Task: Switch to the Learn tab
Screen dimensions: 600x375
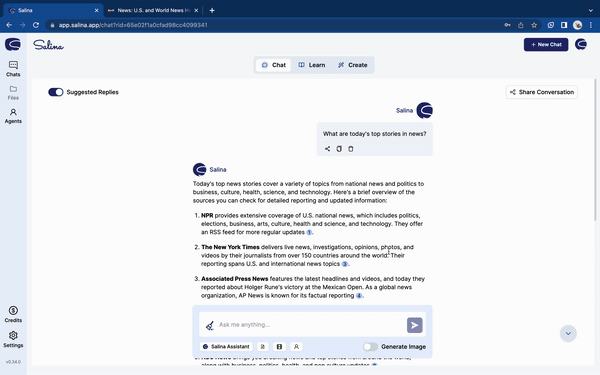Action: pos(312,65)
